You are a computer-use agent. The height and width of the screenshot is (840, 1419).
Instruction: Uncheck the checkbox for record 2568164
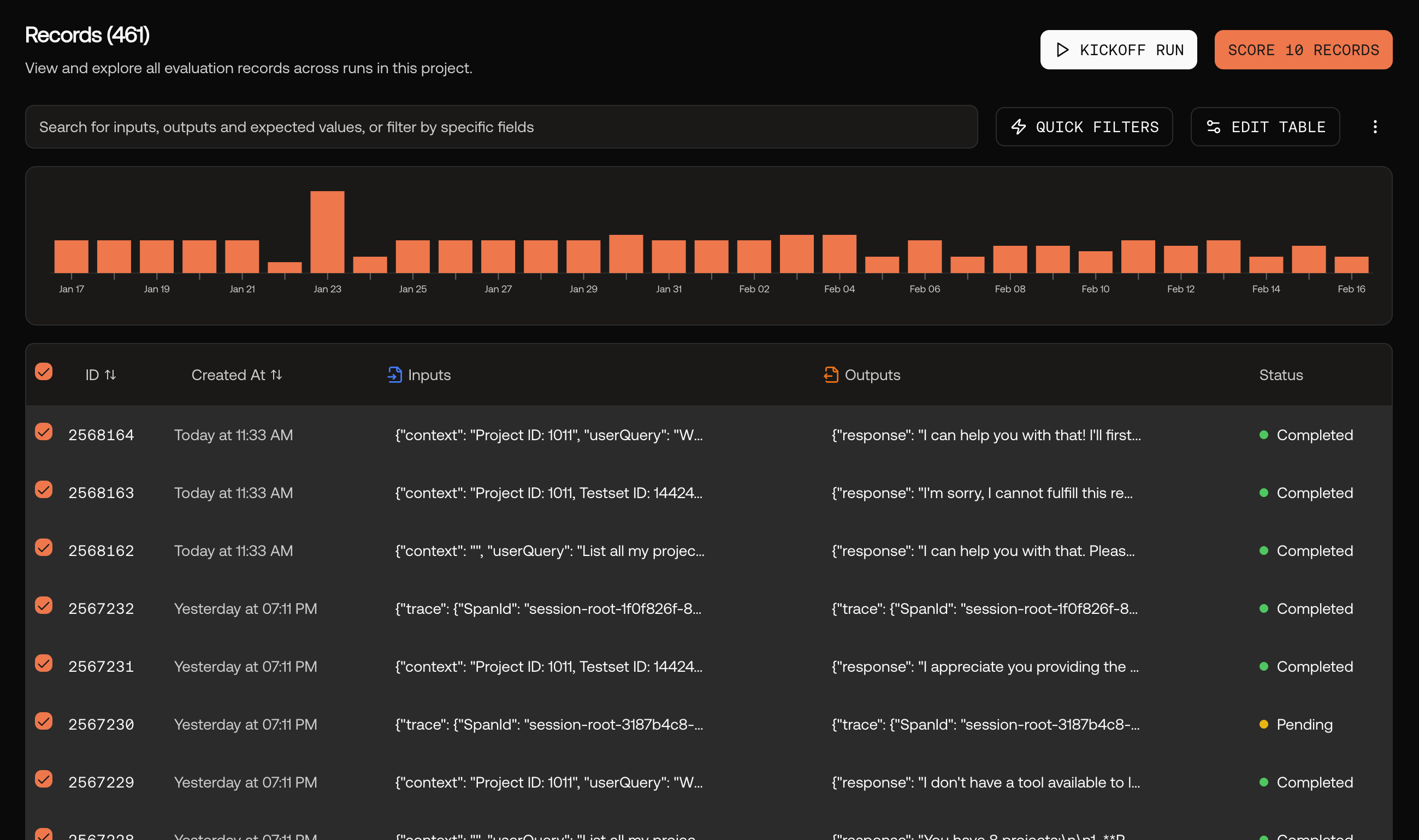[44, 432]
